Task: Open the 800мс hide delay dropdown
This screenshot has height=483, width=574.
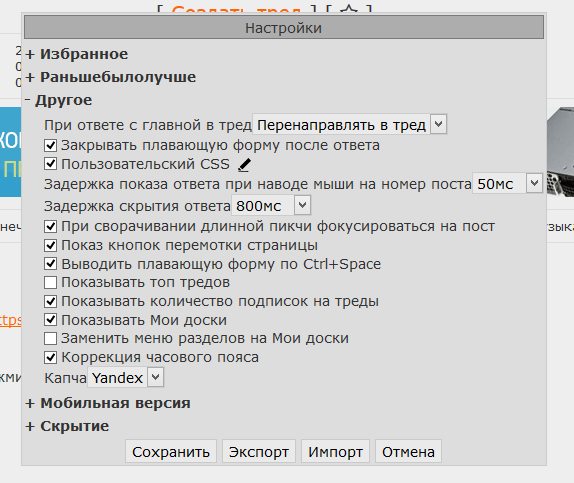Action: tap(271, 205)
